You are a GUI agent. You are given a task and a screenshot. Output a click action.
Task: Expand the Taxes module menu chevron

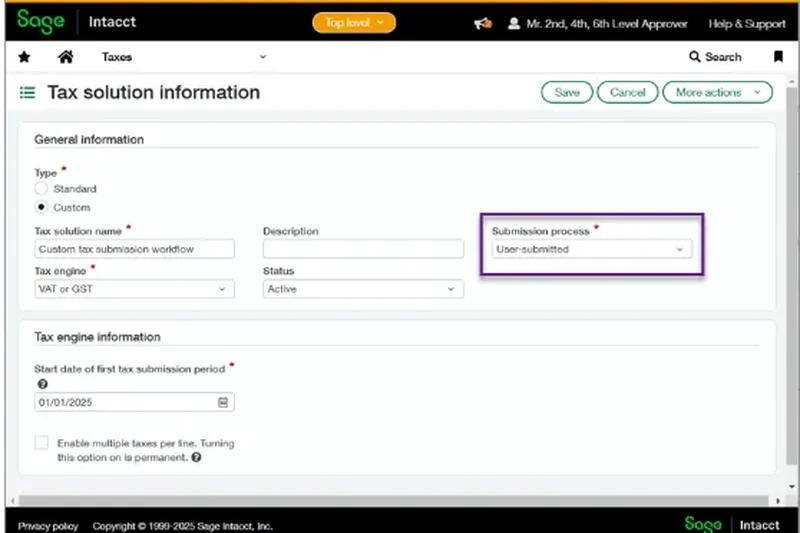(x=263, y=57)
